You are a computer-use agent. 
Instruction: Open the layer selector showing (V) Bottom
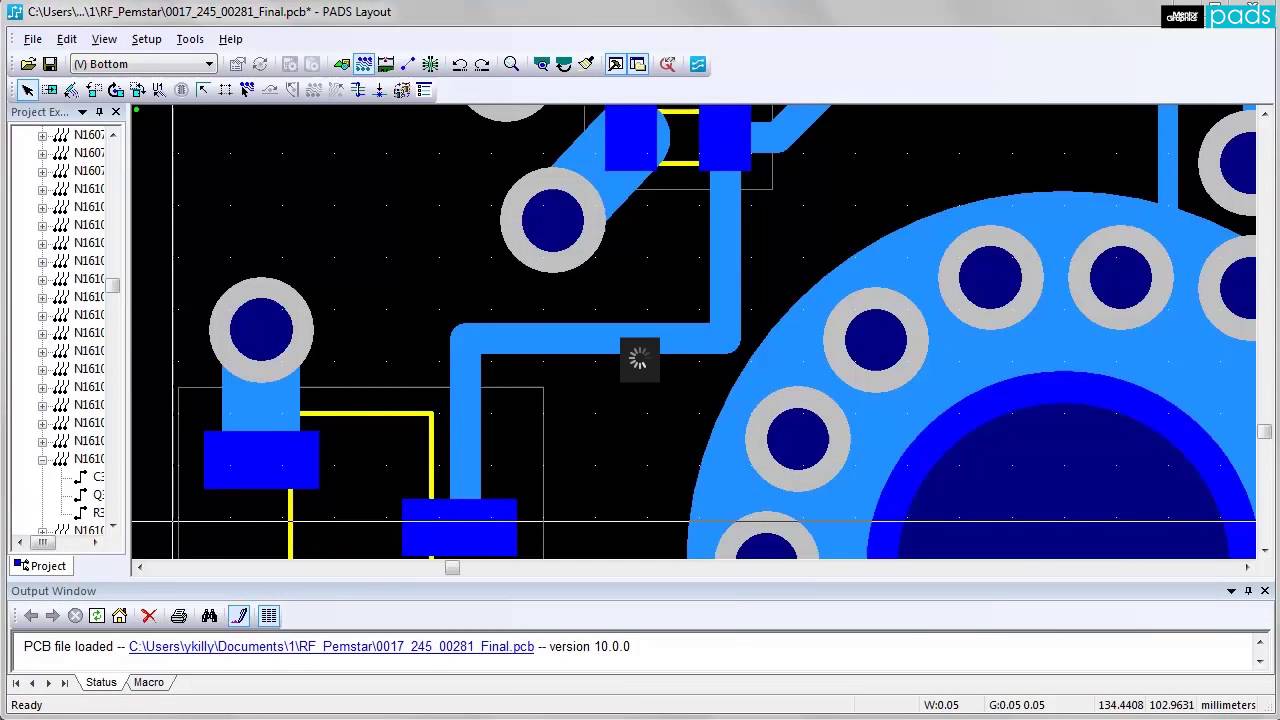[142, 64]
